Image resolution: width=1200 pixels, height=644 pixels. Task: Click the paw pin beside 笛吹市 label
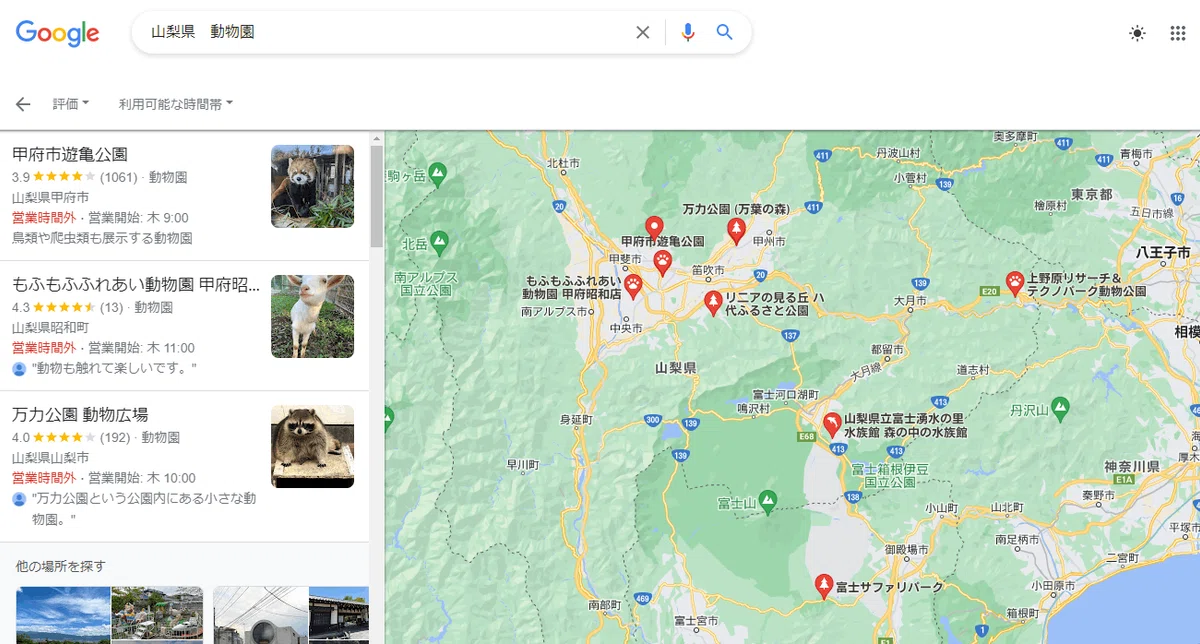pyautogui.click(x=663, y=263)
